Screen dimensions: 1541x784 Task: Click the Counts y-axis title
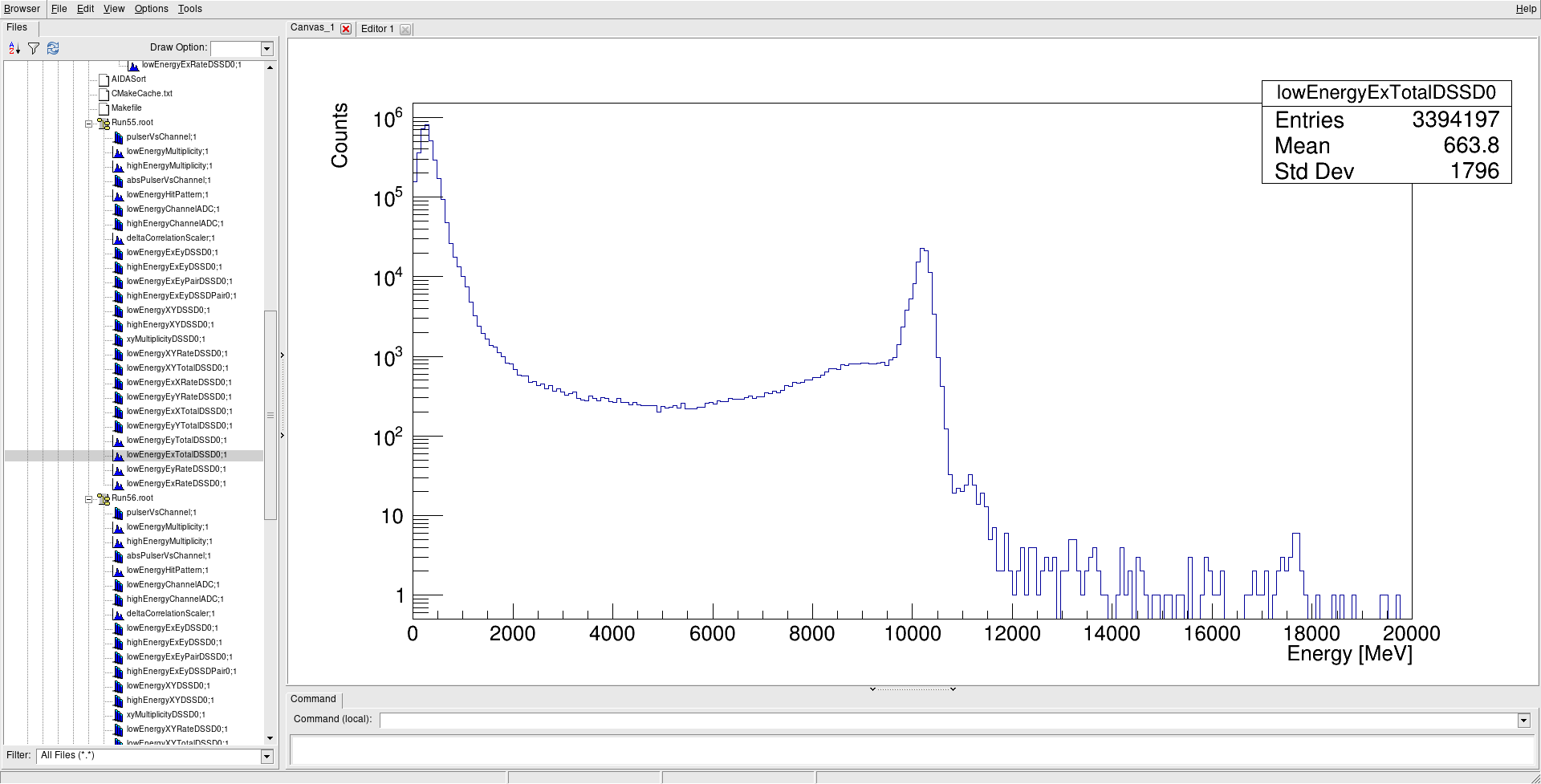coord(340,135)
